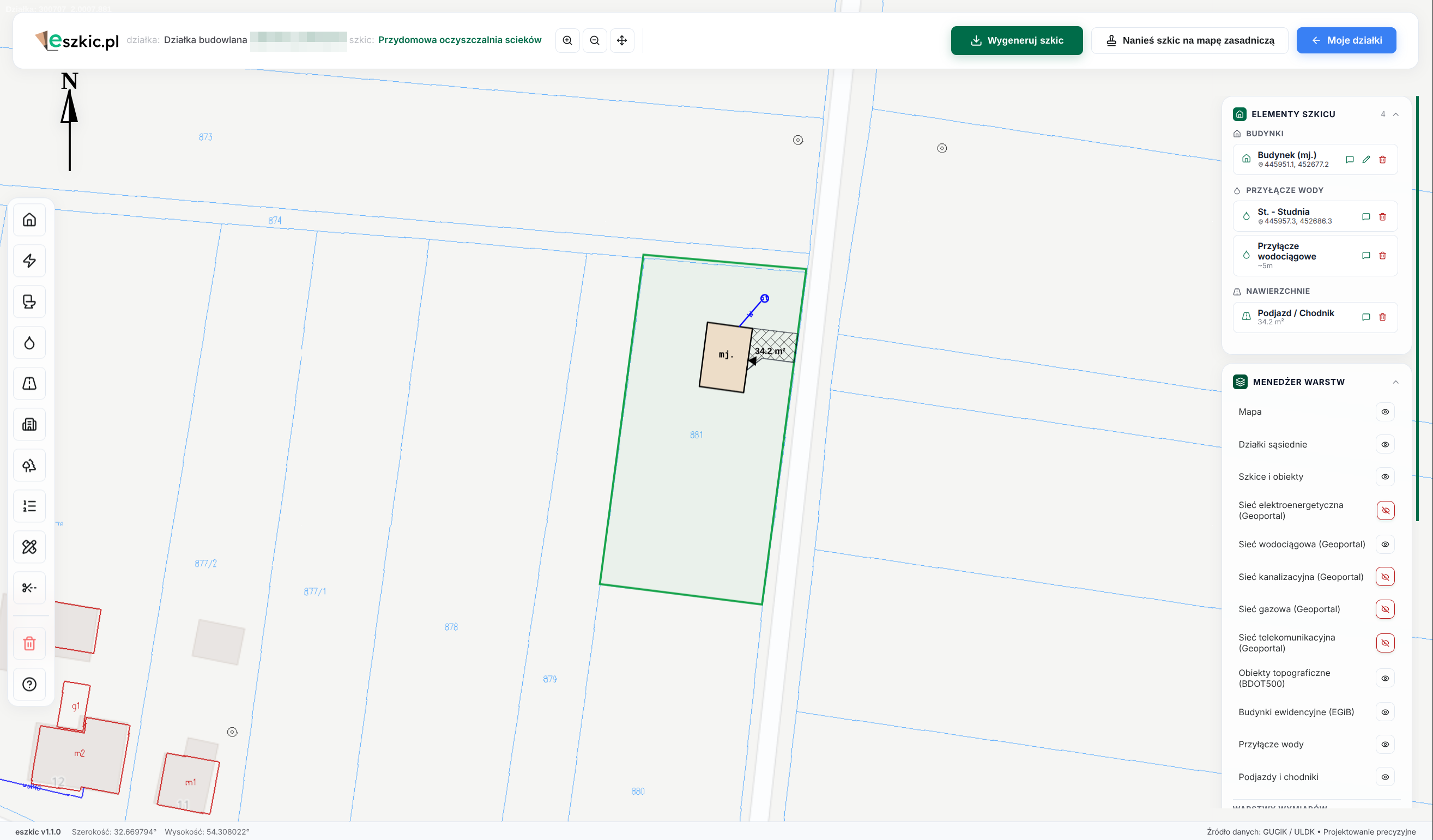
Task: Hide Budynki ewidencyjne (EGiB) layer
Action: [x=1385, y=712]
